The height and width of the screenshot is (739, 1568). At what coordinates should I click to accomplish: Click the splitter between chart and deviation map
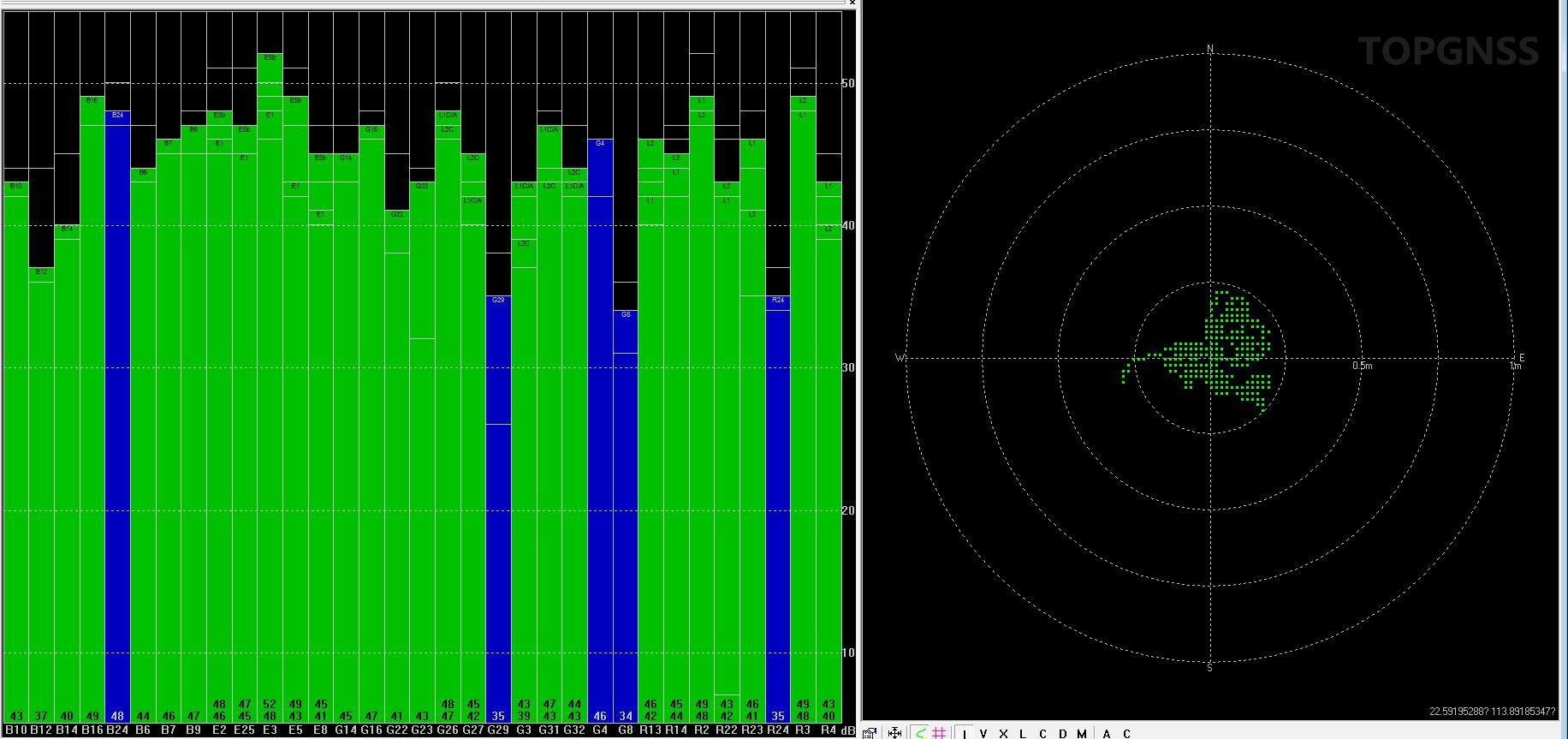tap(860, 368)
